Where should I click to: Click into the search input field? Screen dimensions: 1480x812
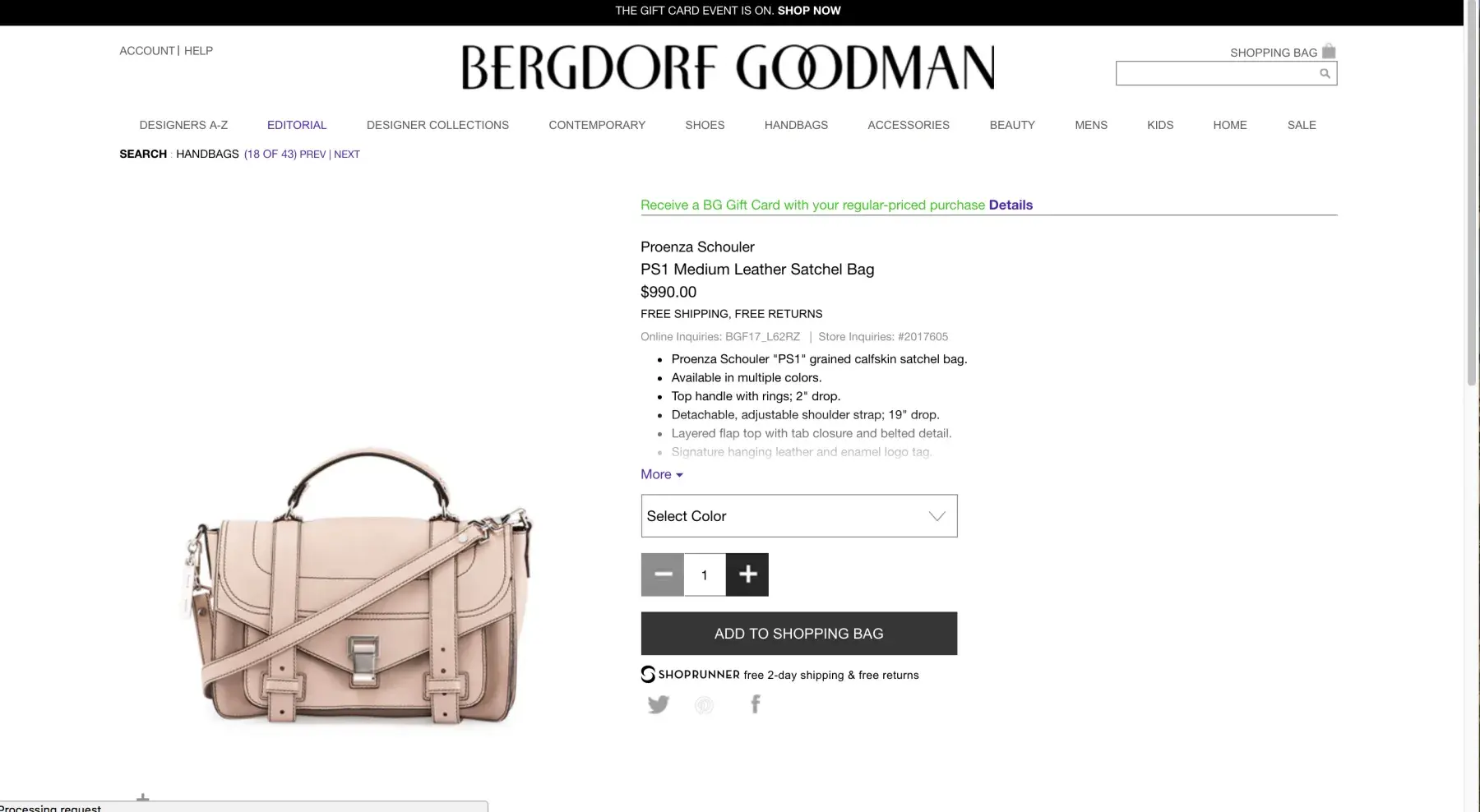[x=1217, y=73]
